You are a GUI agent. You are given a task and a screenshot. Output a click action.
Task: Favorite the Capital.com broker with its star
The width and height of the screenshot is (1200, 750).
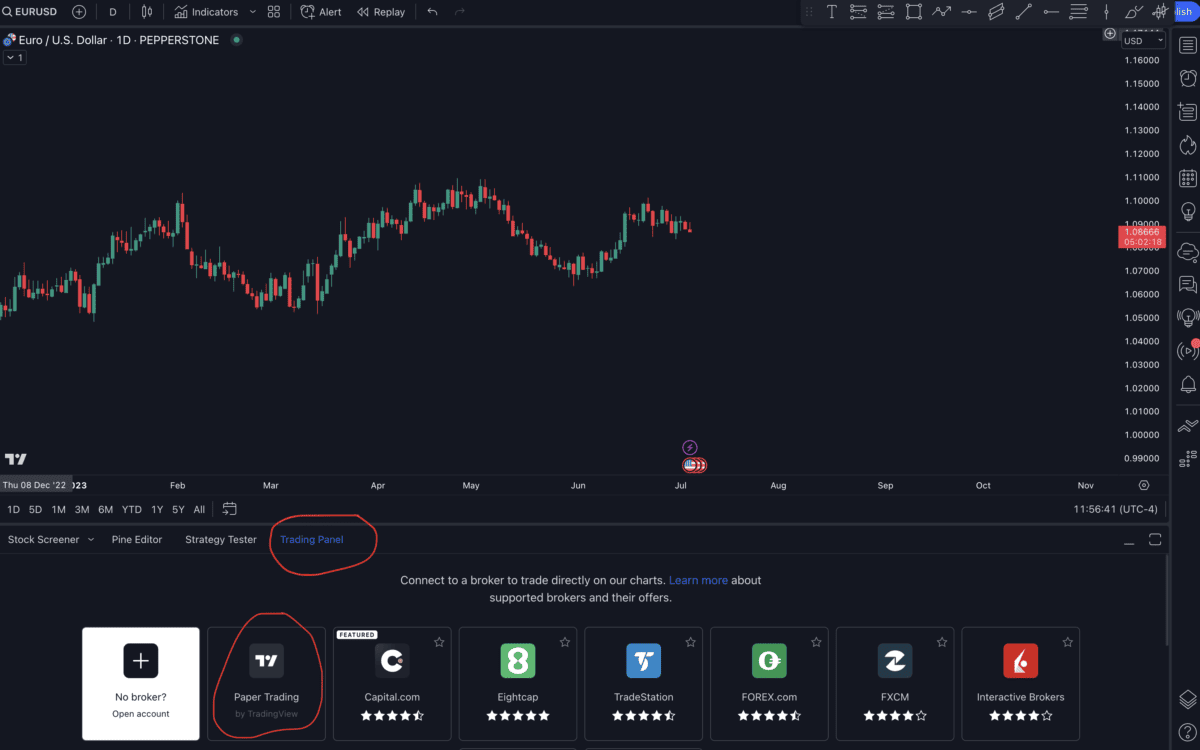coord(439,643)
